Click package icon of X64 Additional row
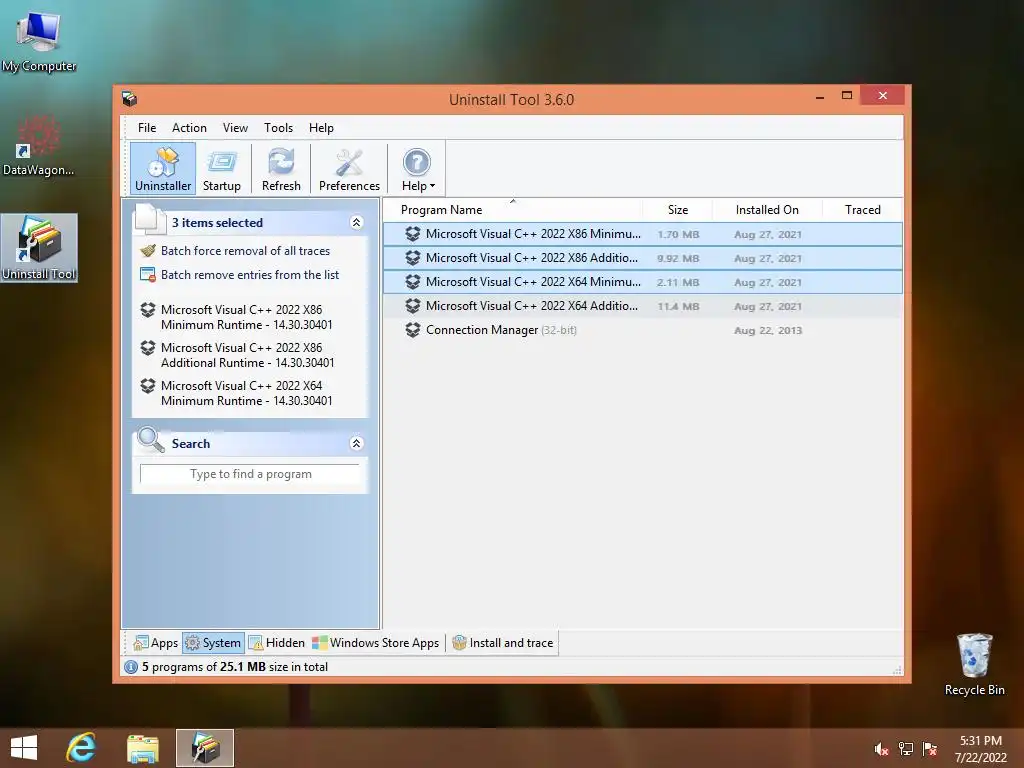This screenshot has width=1024, height=768. tap(413, 306)
